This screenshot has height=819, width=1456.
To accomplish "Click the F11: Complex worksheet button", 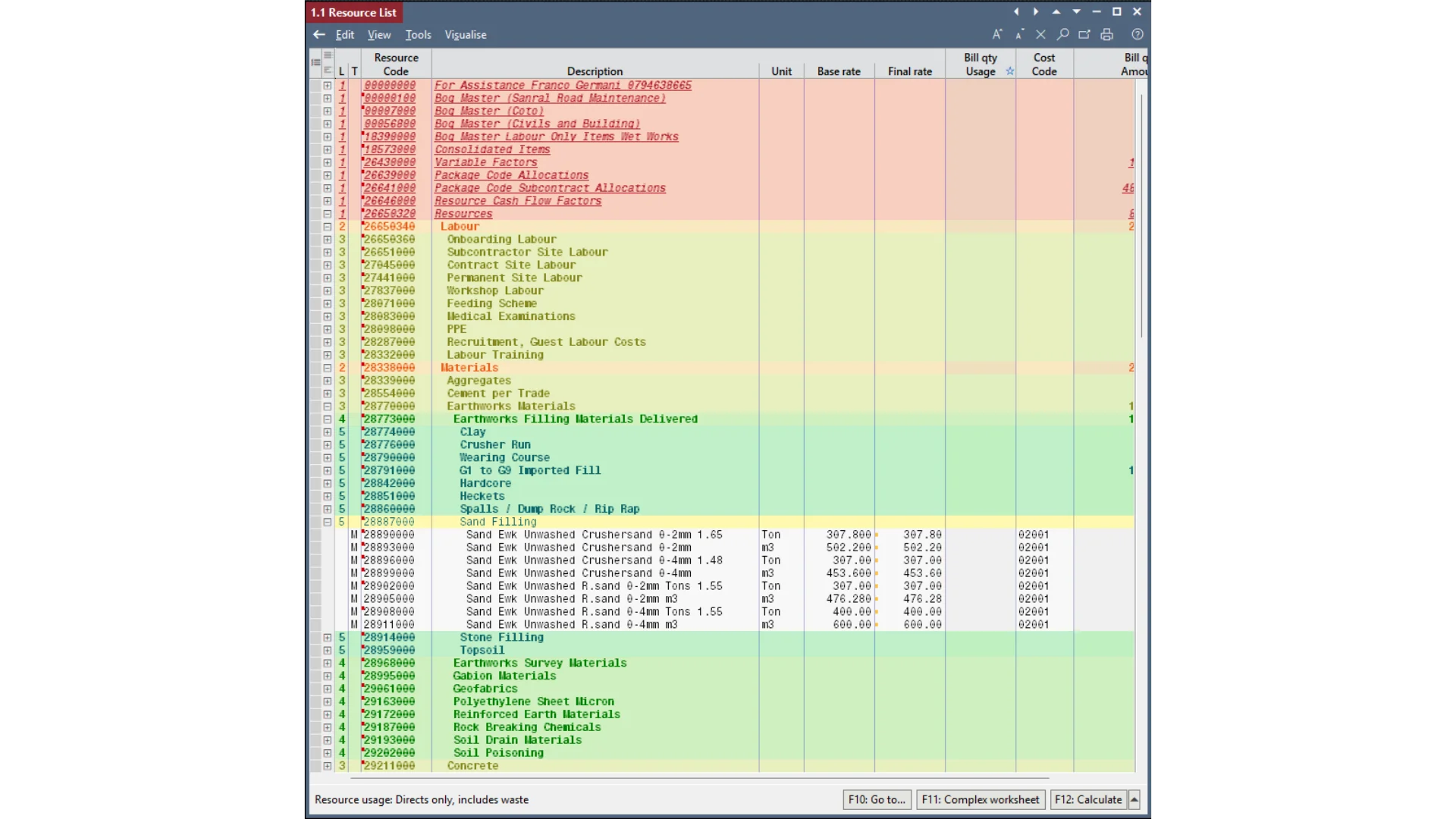I will (x=981, y=799).
